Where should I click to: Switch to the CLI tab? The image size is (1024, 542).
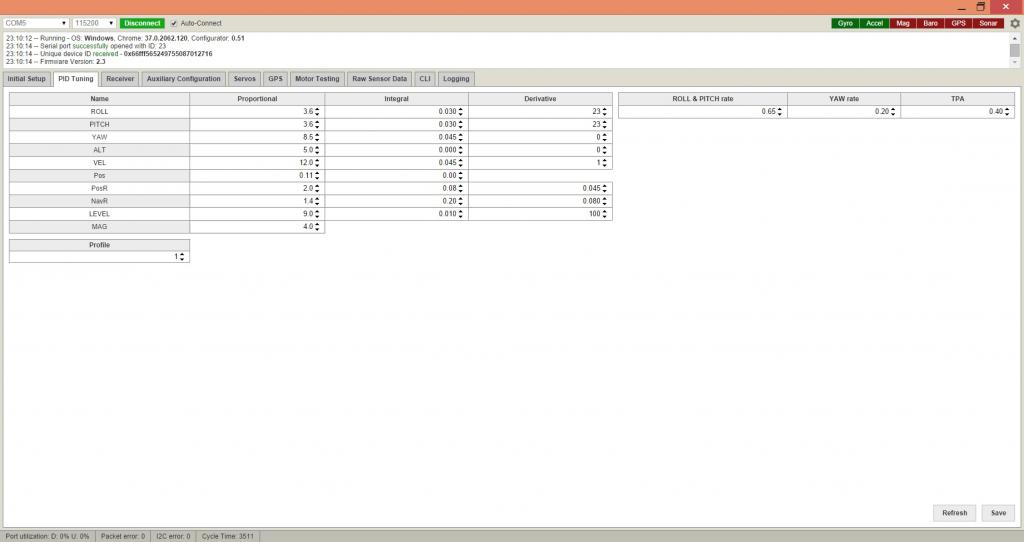(425, 78)
